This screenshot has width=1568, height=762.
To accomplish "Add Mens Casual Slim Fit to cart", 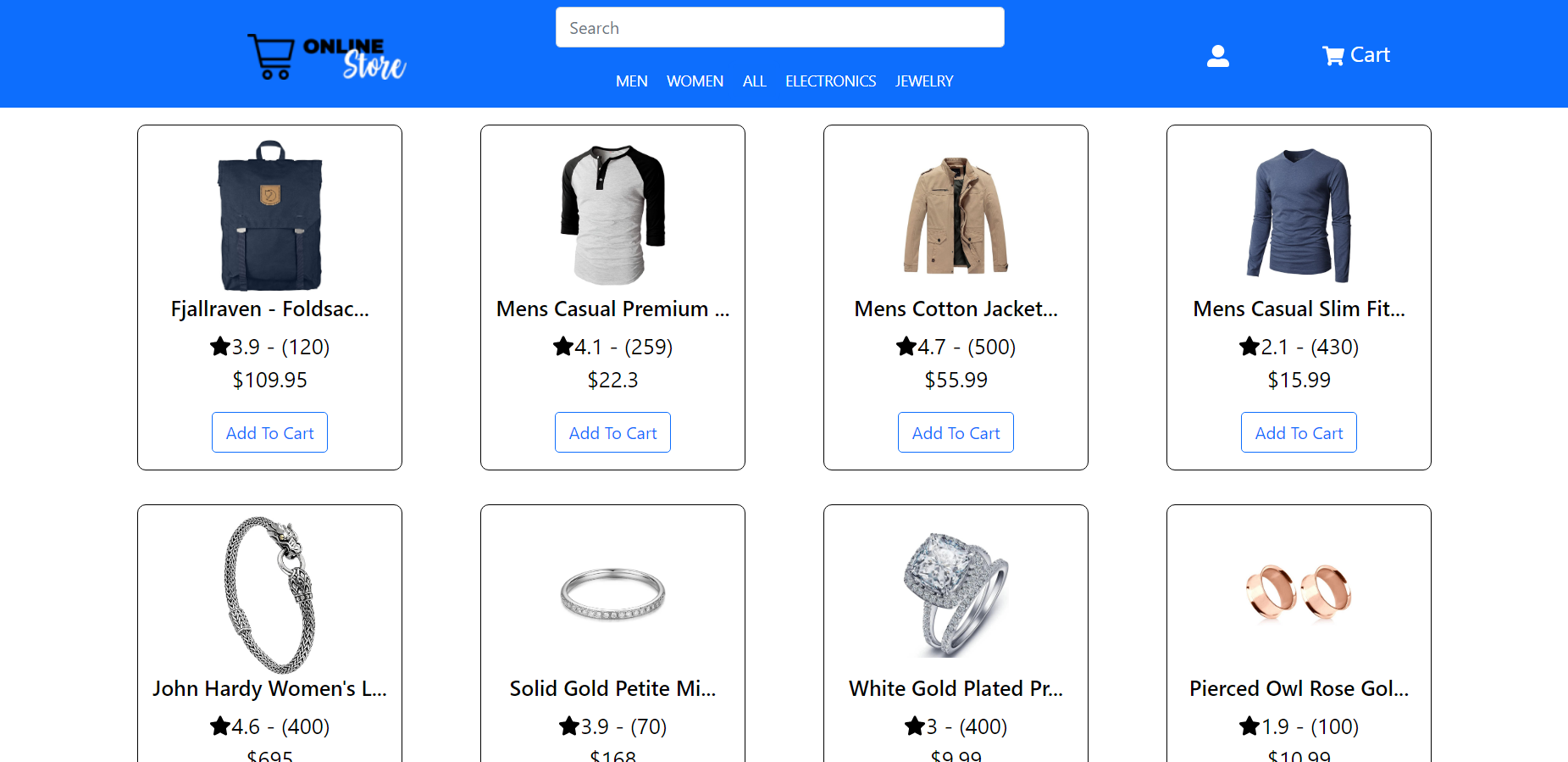I will (1299, 432).
